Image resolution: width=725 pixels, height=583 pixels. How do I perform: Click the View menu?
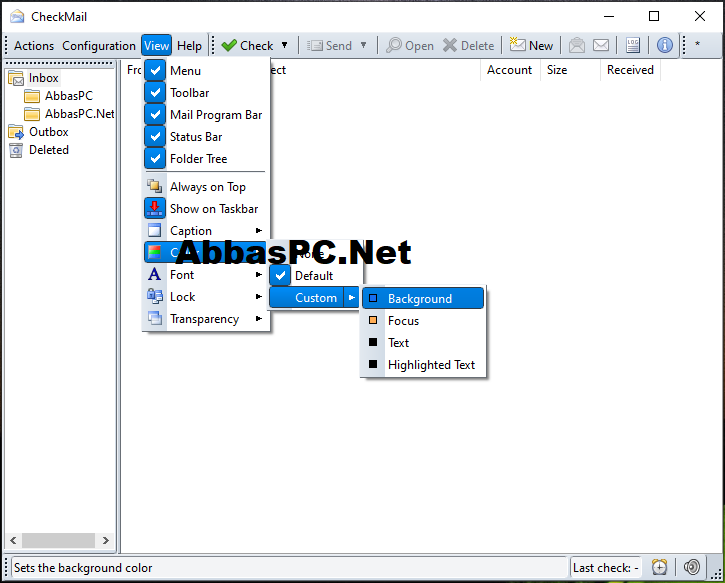156,46
